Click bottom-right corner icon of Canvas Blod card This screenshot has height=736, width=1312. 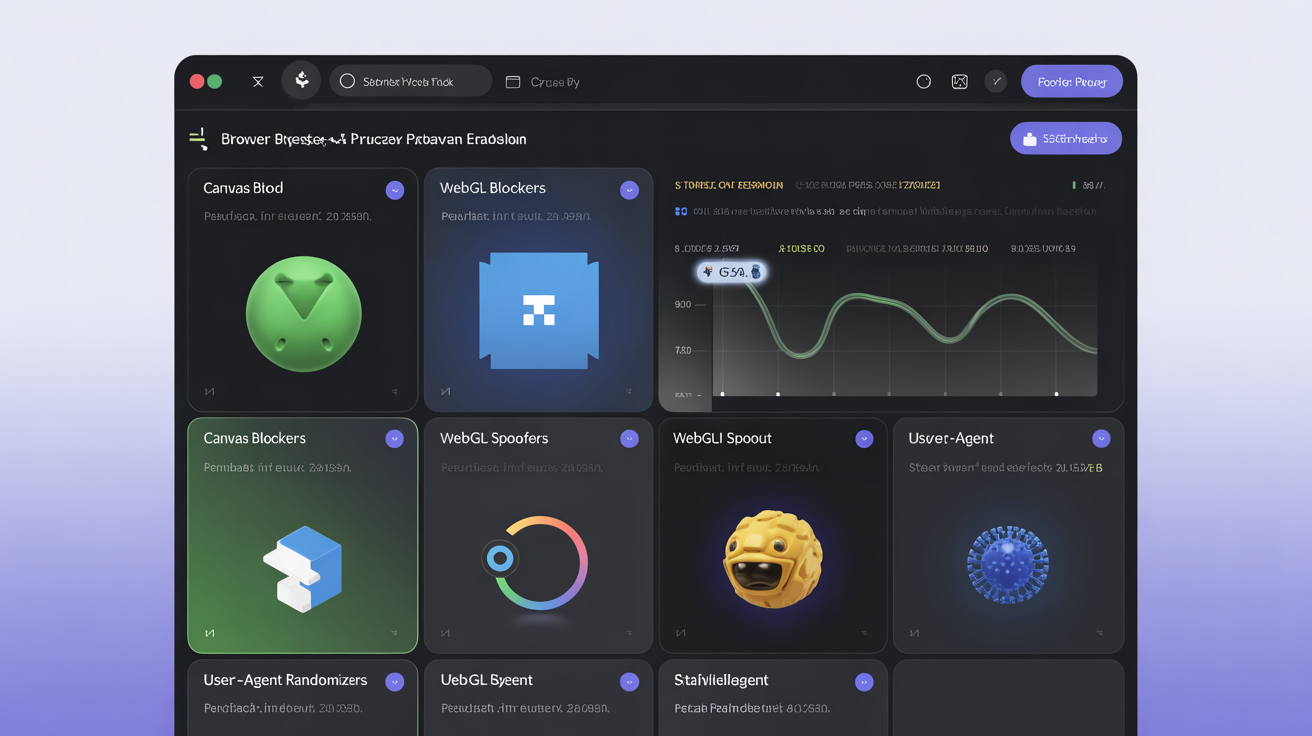(395, 392)
